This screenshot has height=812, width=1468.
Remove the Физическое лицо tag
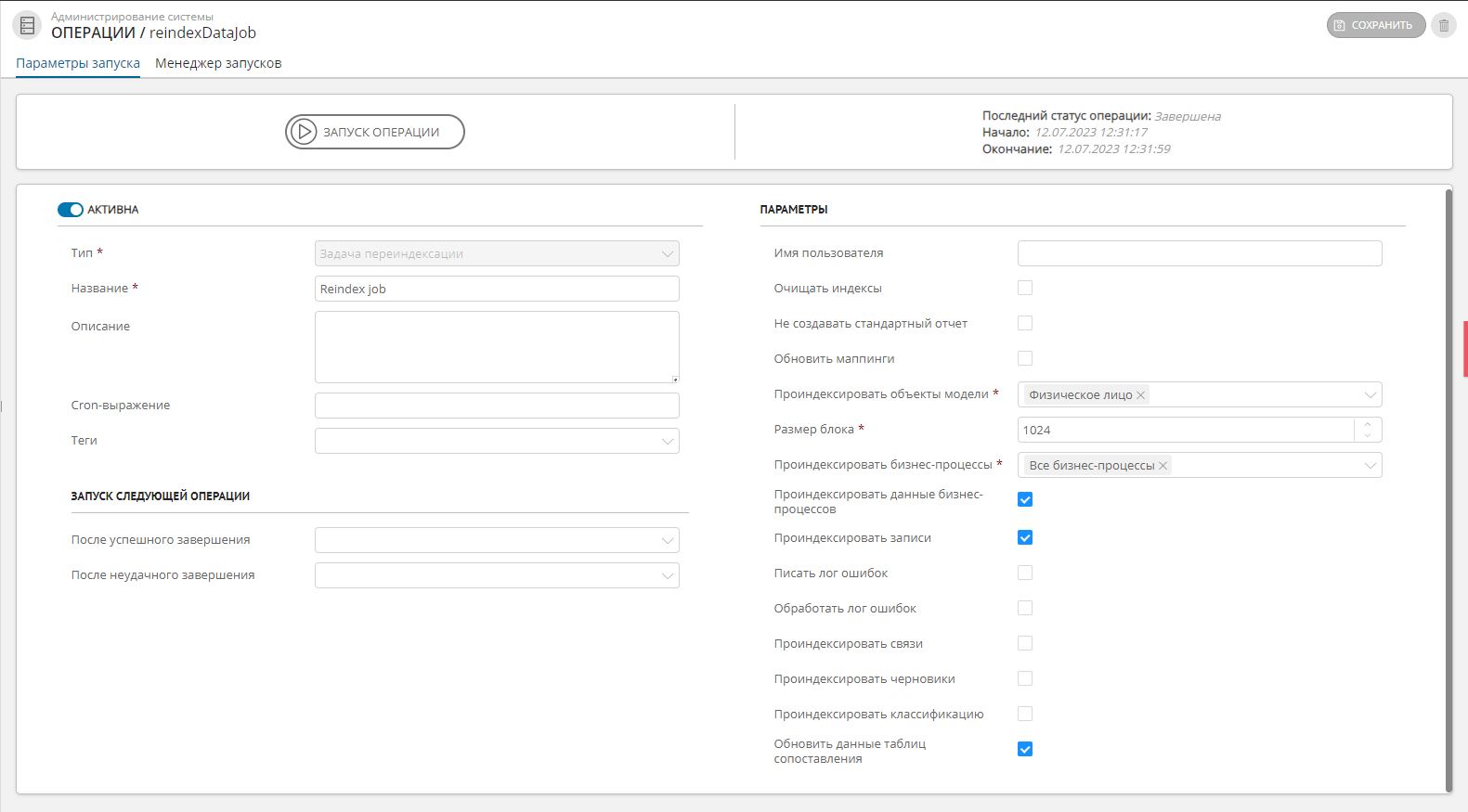pos(1141,395)
